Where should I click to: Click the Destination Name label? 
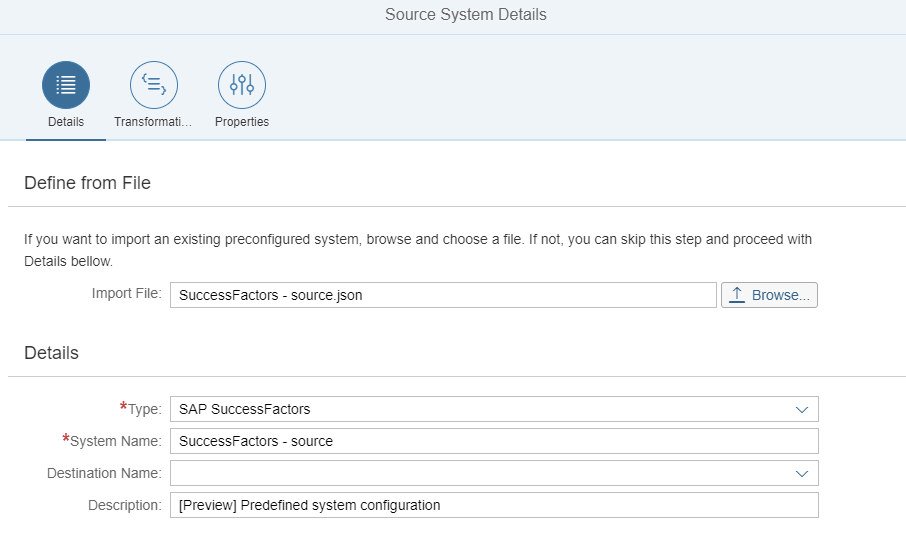[104, 473]
